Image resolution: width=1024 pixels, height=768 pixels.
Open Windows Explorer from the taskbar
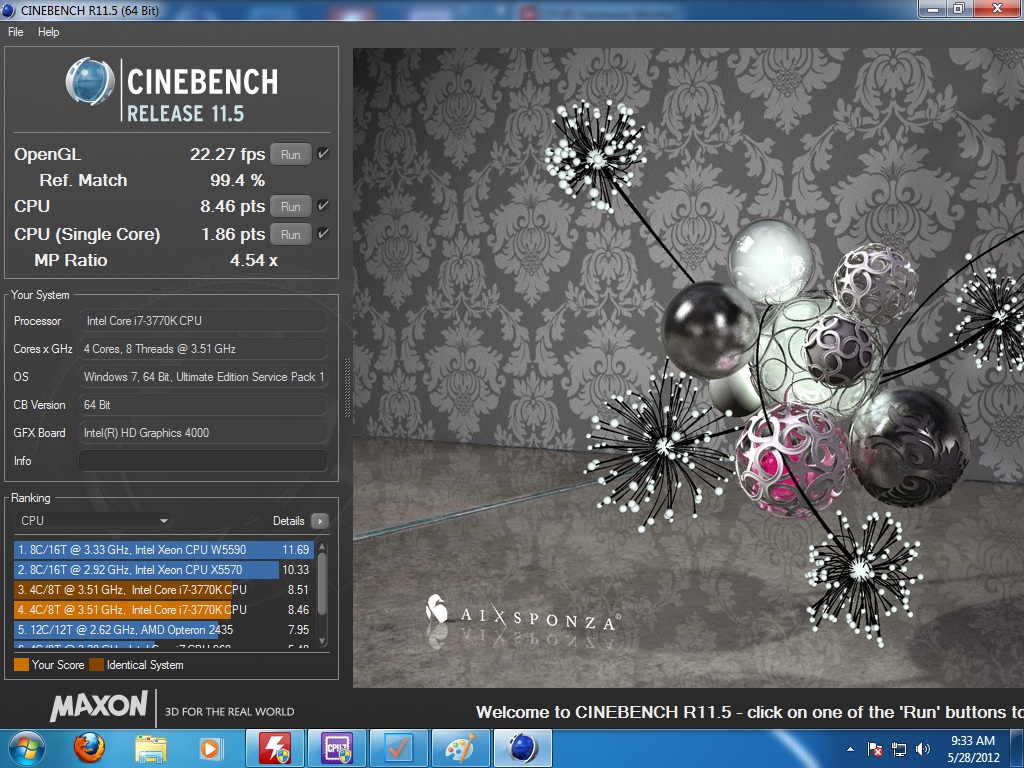tap(150, 748)
